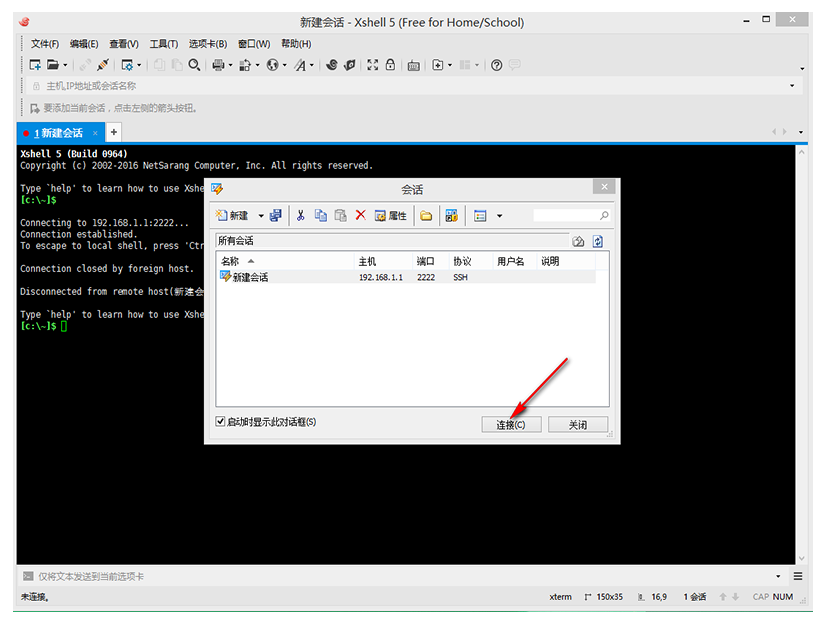This screenshot has height=621, width=821.
Task: Expand the host address bar dropdown
Action: (x=792, y=86)
